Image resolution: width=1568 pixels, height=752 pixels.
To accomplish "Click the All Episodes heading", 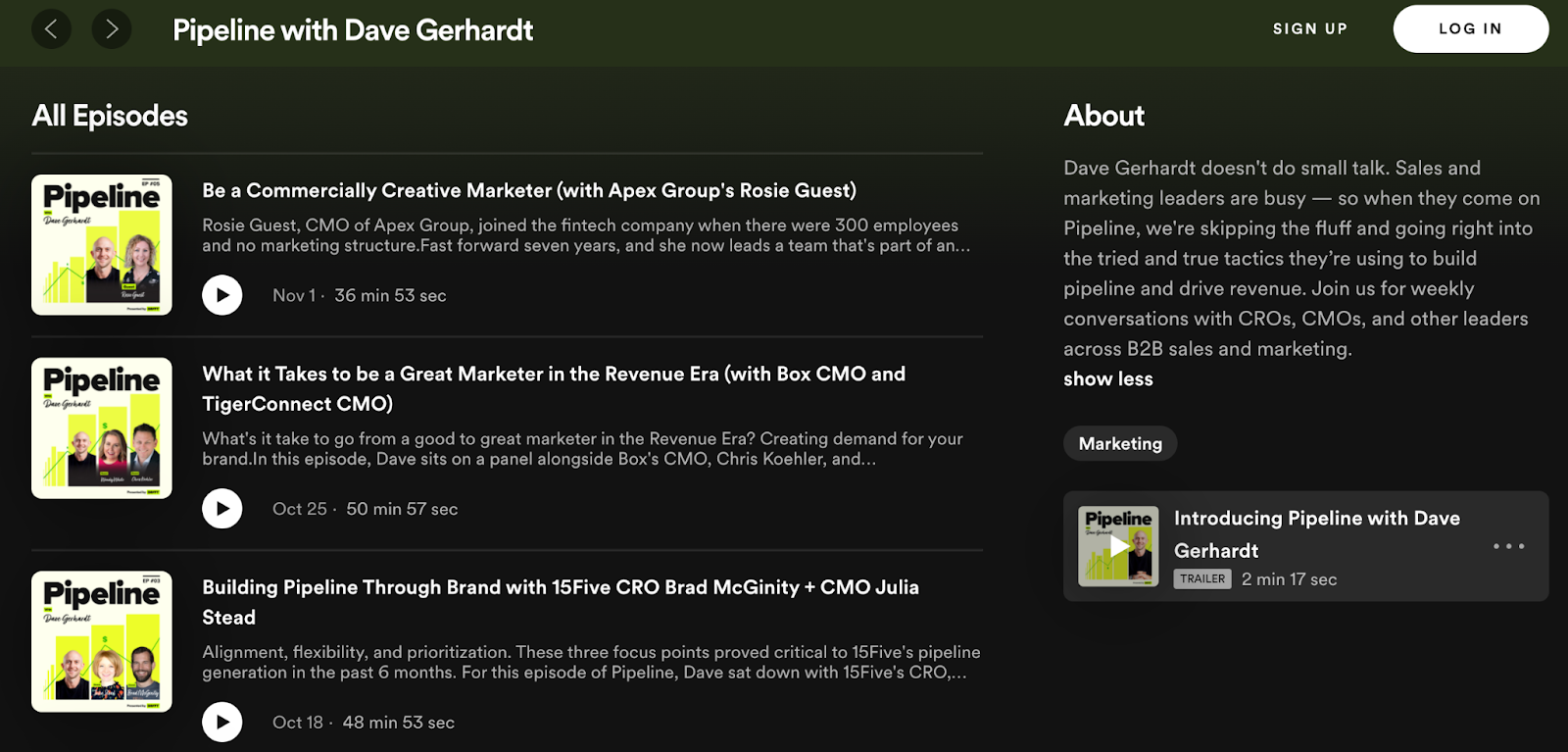I will click(110, 116).
